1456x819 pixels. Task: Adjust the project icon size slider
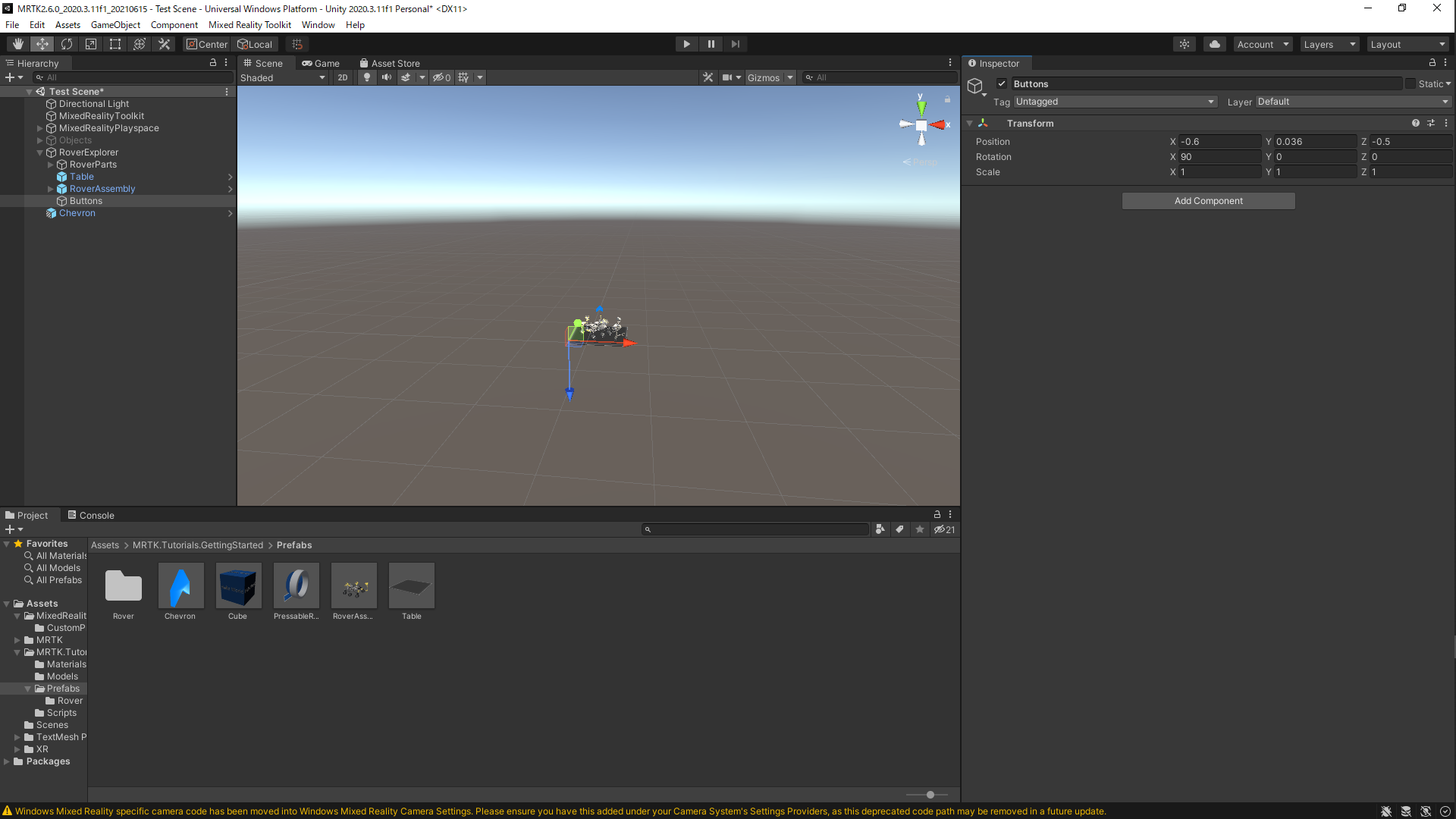(x=930, y=795)
